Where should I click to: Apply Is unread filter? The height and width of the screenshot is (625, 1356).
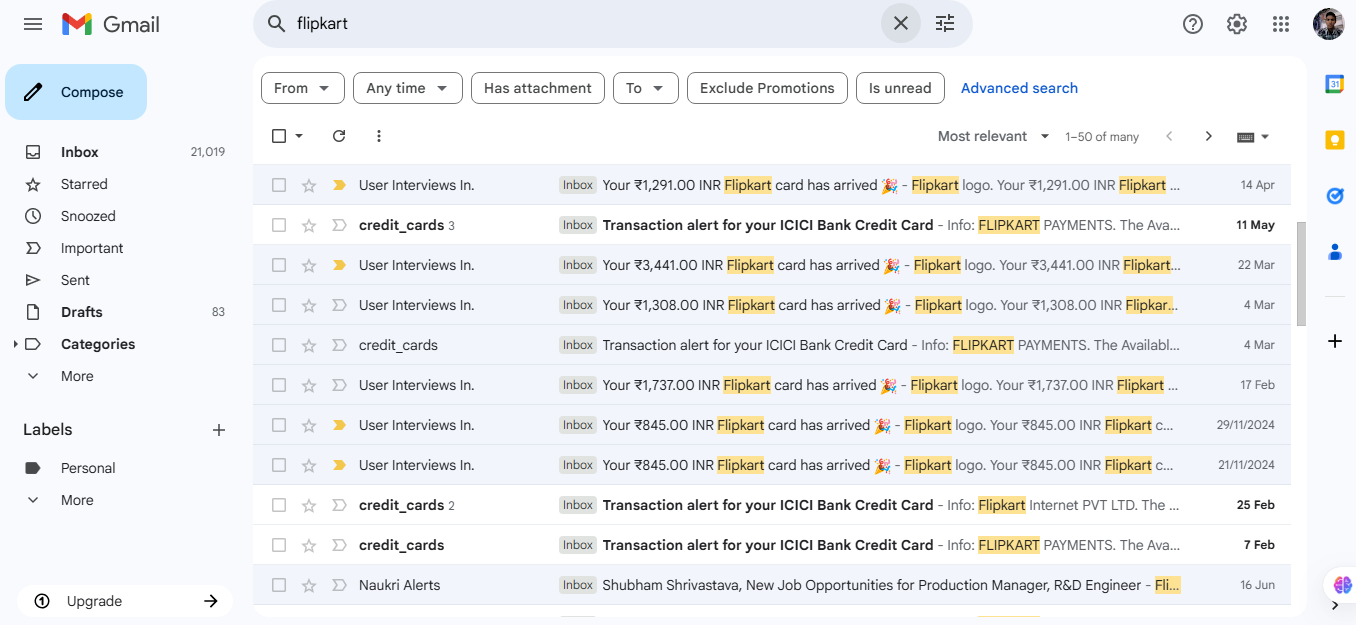900,88
